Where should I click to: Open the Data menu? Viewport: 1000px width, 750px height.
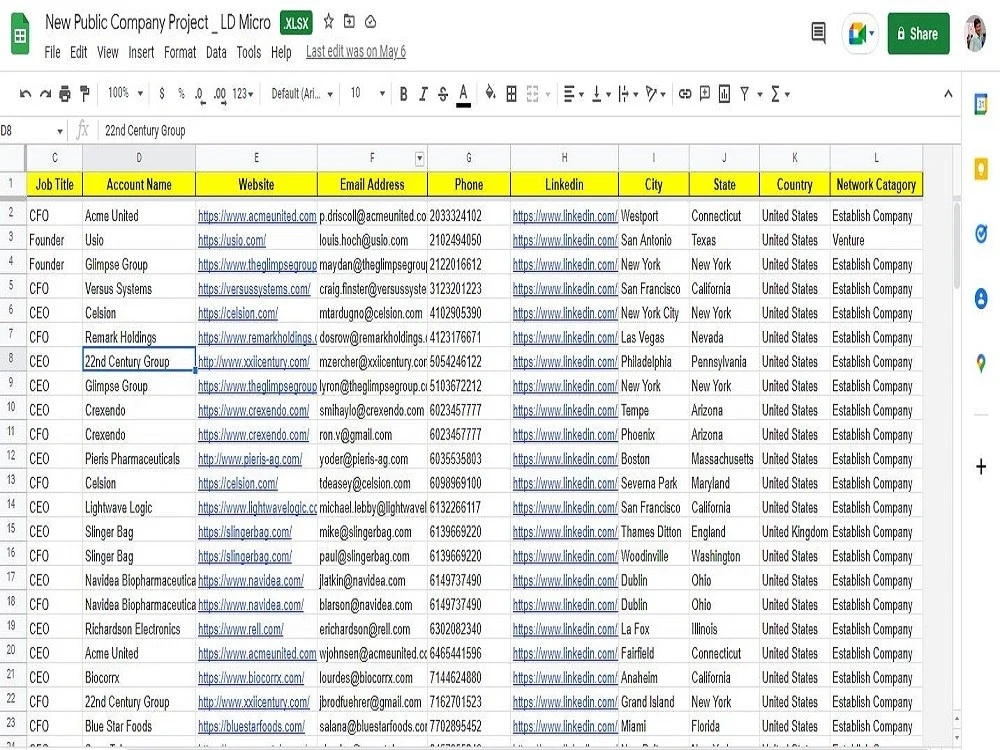tap(216, 52)
